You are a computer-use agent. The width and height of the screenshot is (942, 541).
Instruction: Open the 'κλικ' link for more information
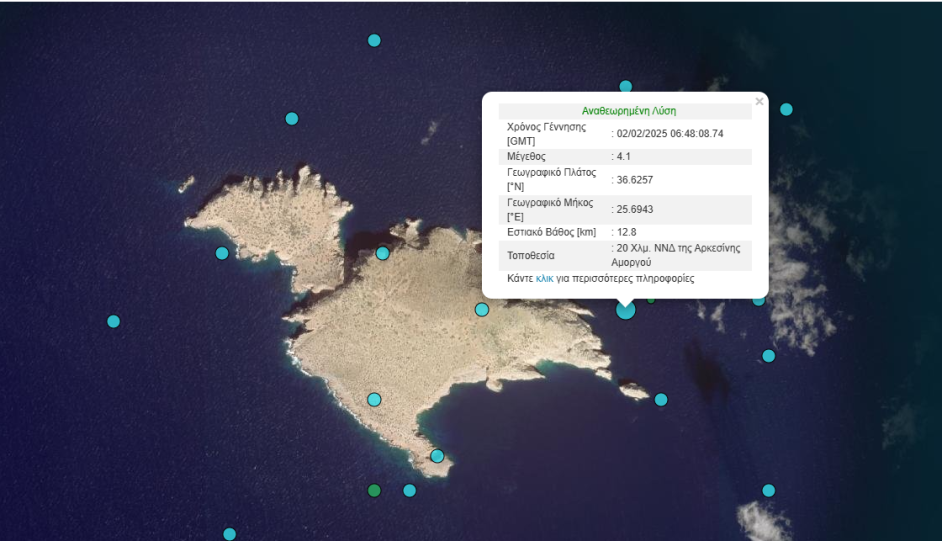(544, 278)
